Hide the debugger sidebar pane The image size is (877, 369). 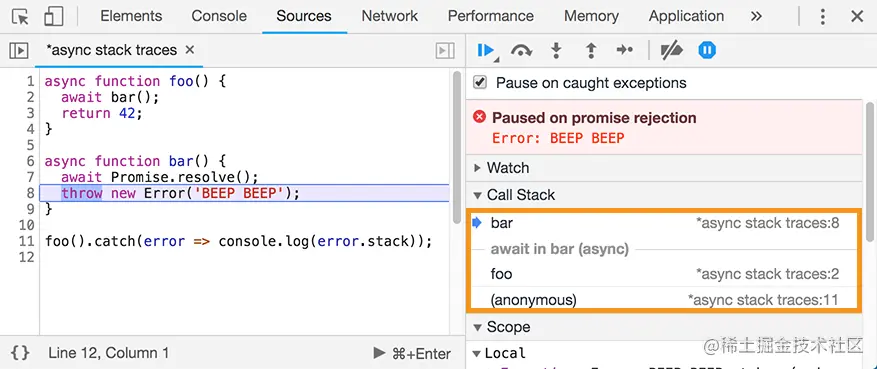445,50
